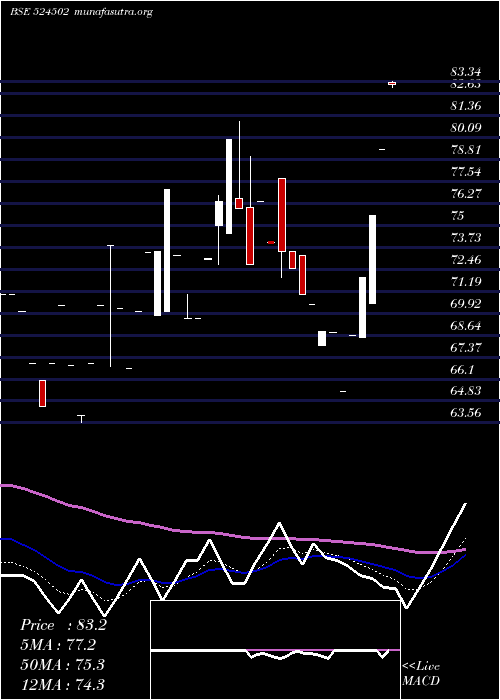Click the '50MA : 75.3' readout

click(62, 664)
